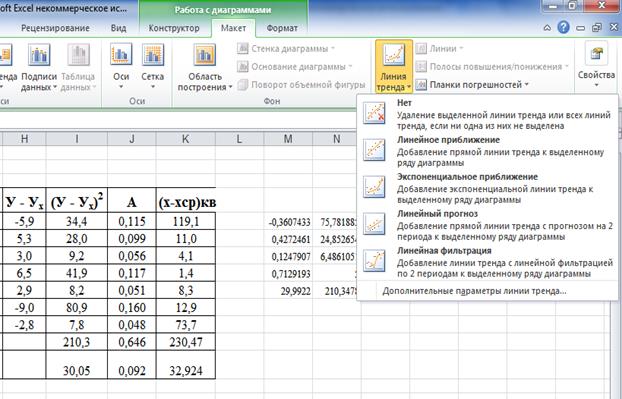Screen dimensions: 622x399
Task: Open the Оси axes icon
Action: click(x=121, y=55)
